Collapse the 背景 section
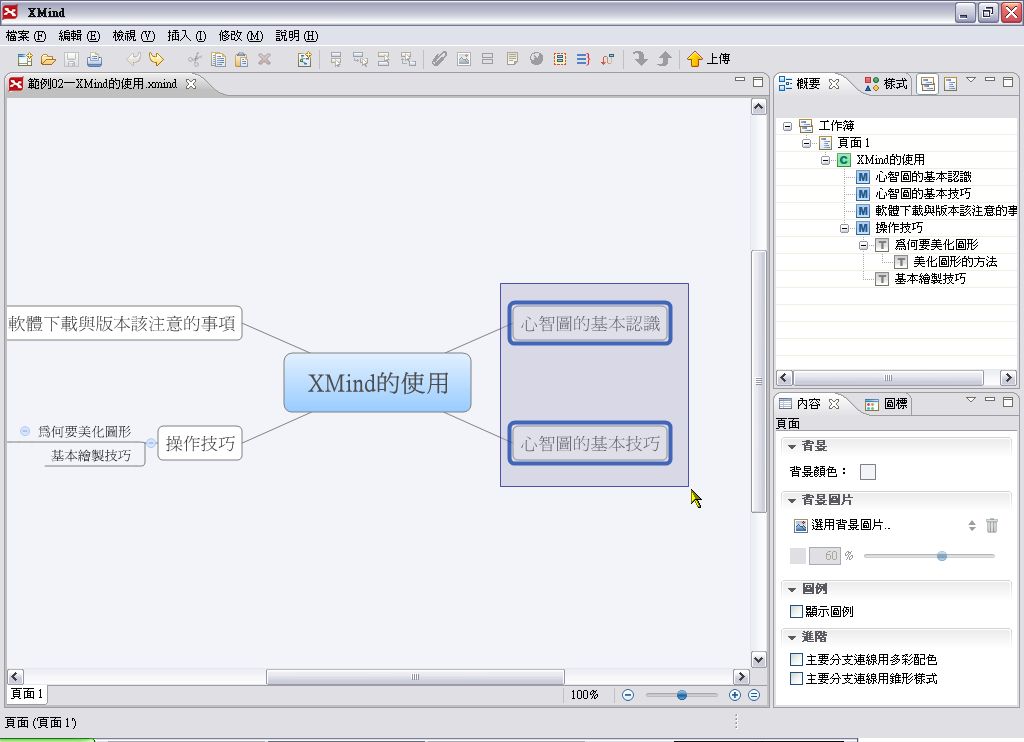 point(792,446)
